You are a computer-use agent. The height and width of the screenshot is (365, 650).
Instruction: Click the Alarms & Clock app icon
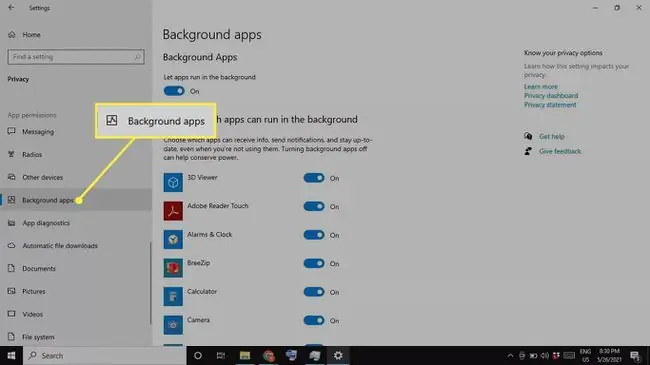(173, 239)
